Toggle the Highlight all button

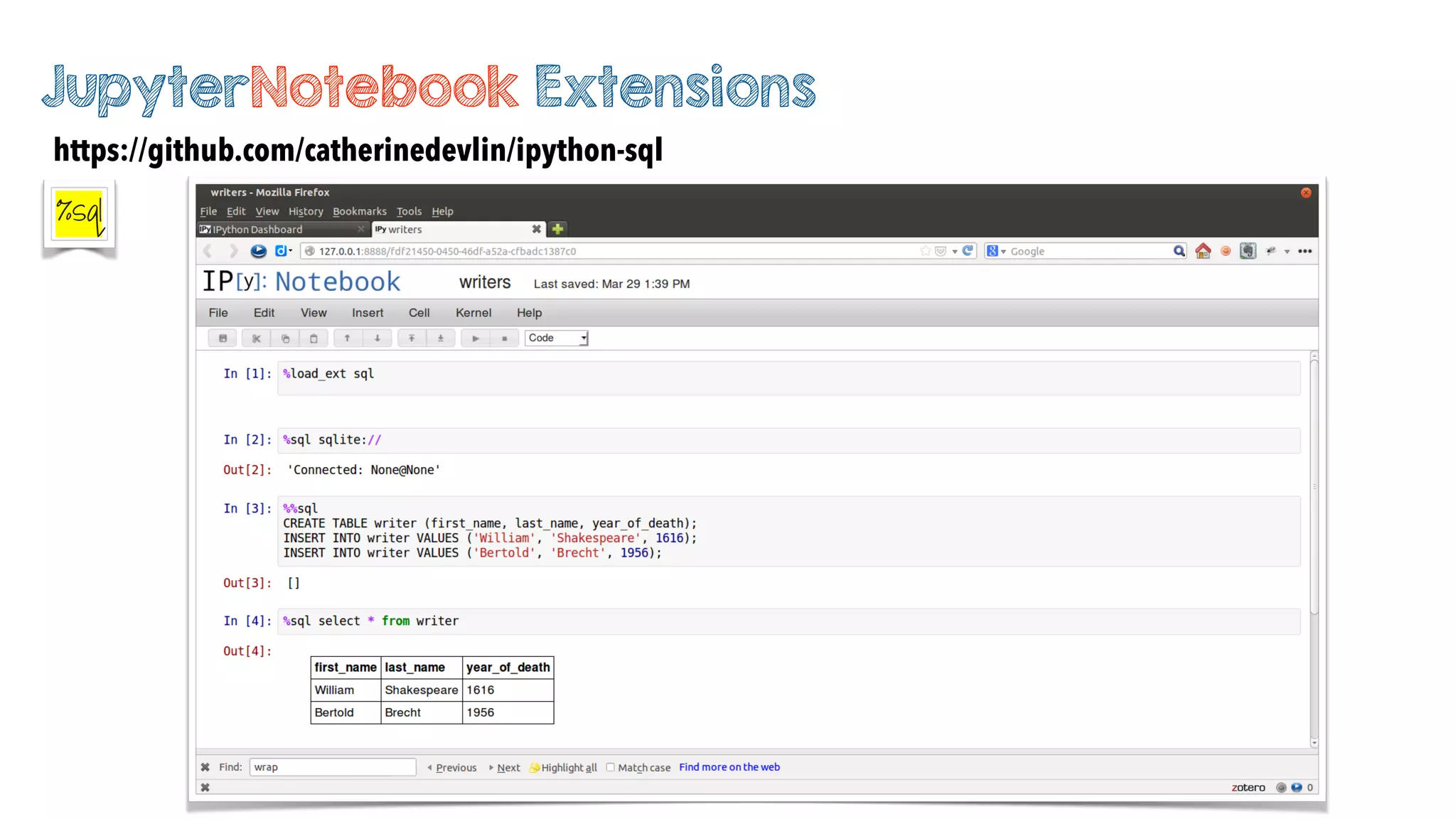(563, 768)
